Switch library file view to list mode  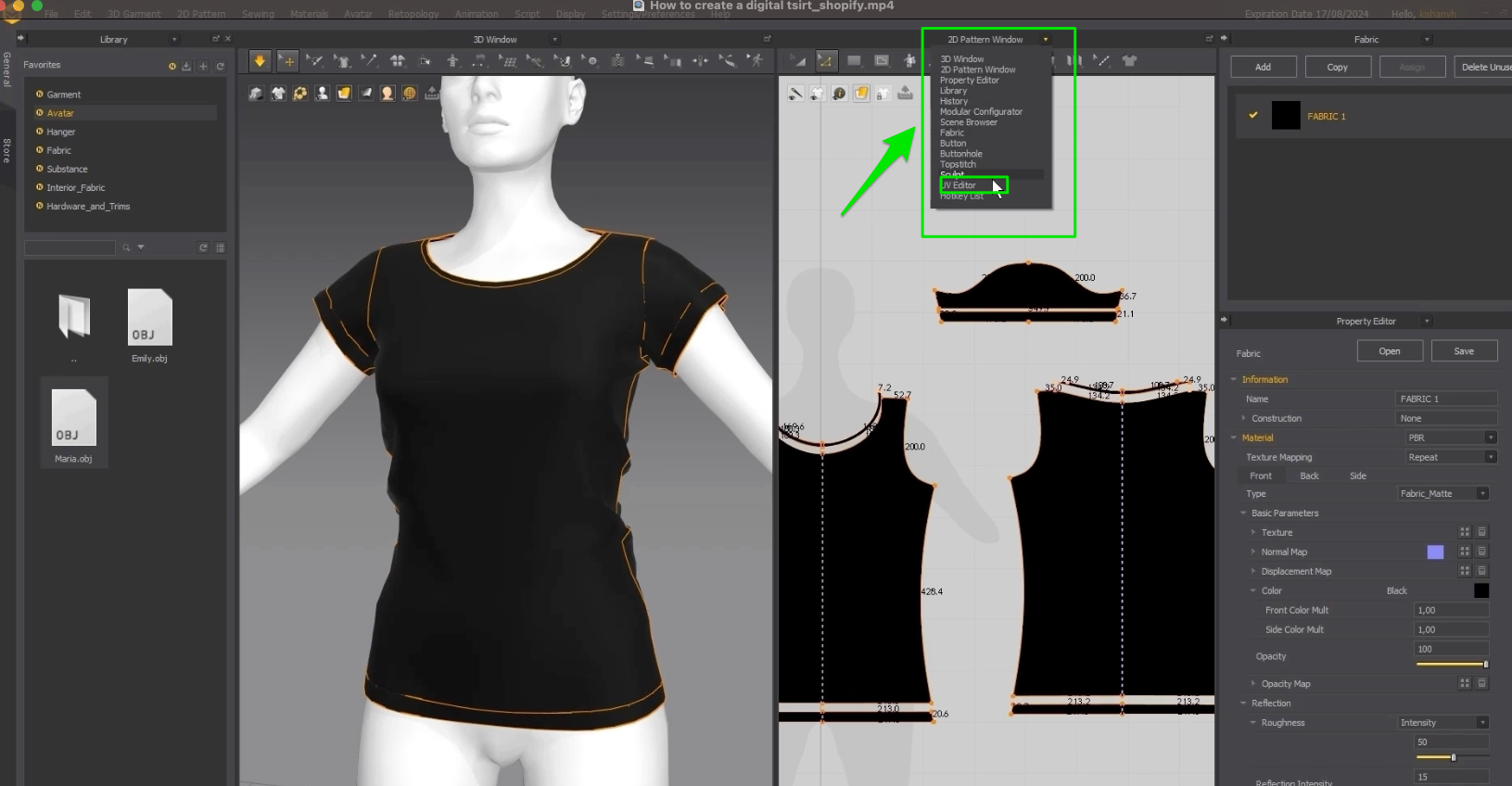click(x=220, y=247)
